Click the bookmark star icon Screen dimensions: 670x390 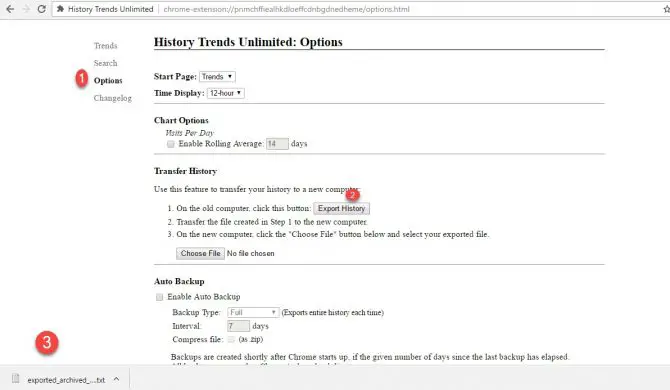tap(667, 9)
